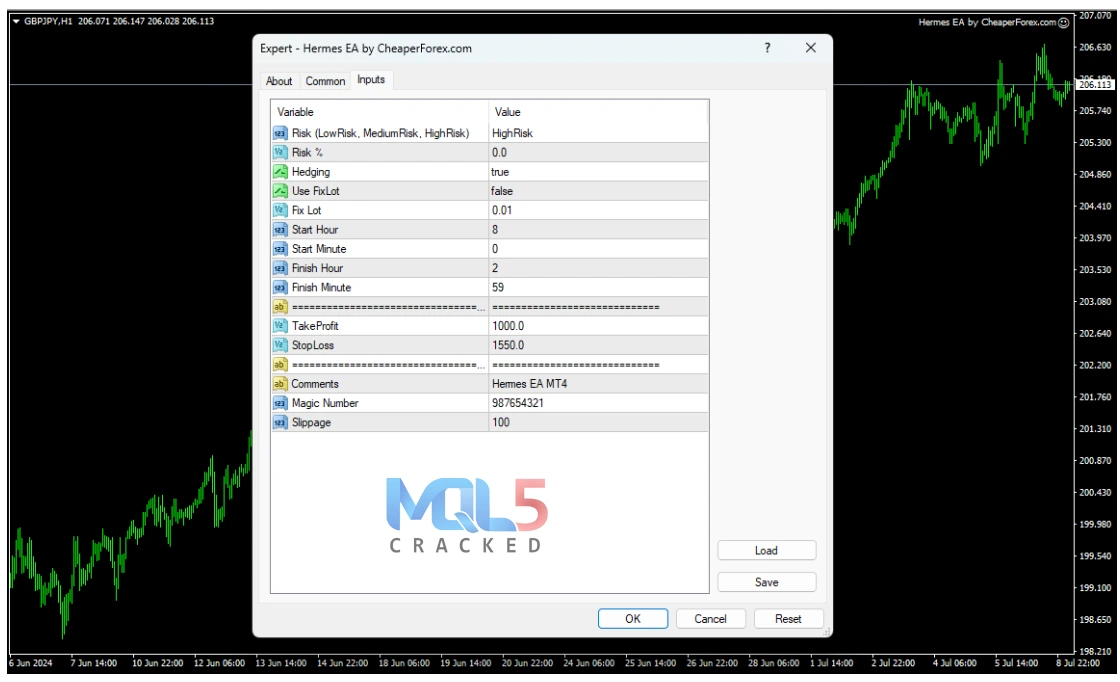Click the TakeProfit variable icon

(x=280, y=326)
